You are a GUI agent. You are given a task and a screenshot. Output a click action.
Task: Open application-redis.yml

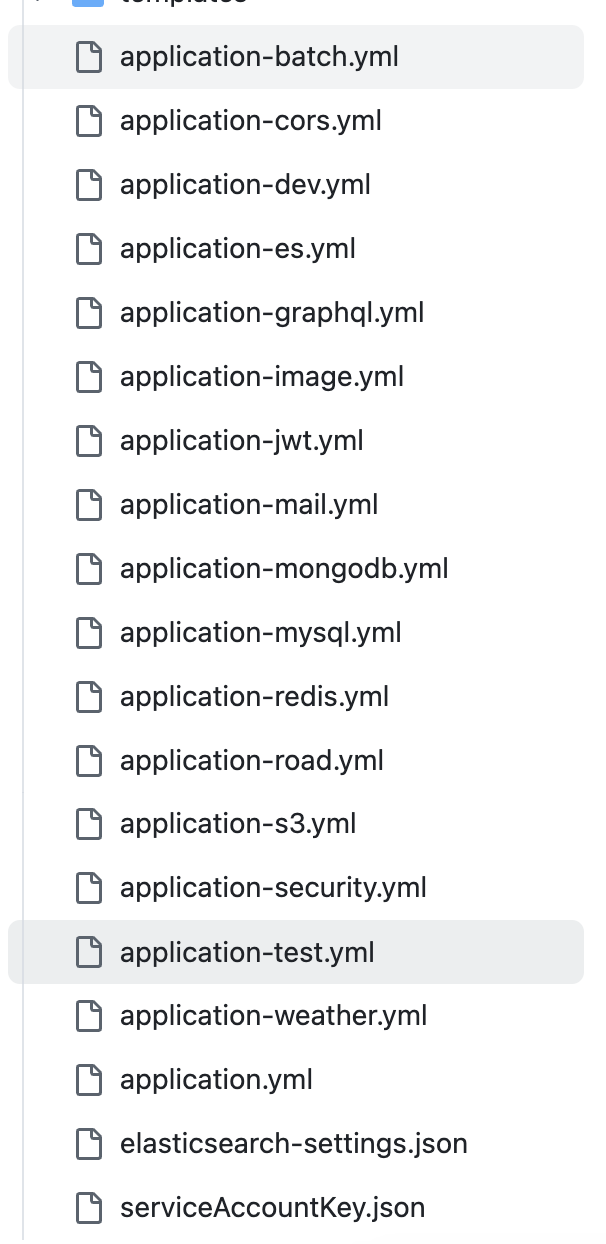[296, 697]
